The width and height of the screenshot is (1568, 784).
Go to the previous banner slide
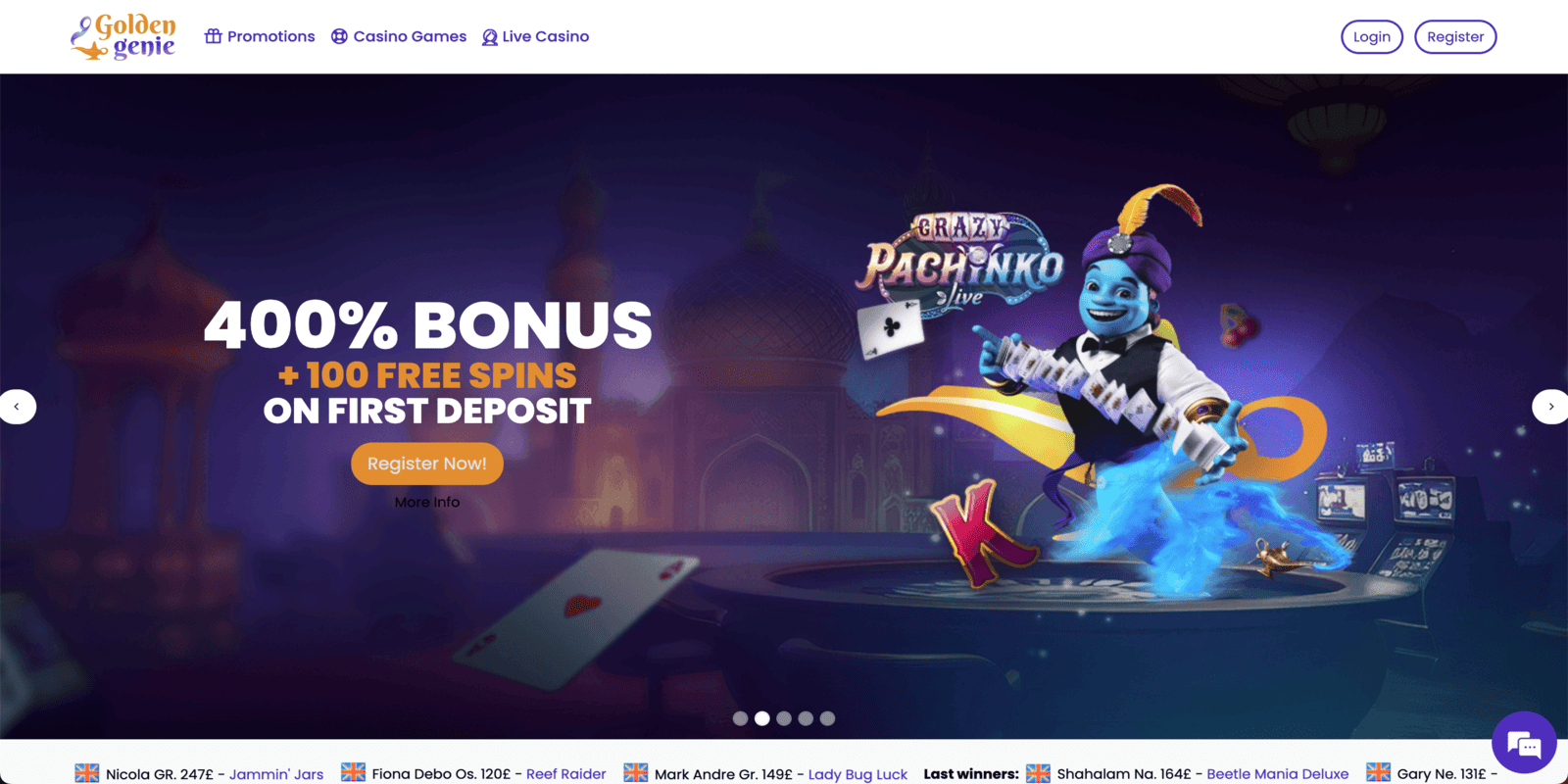(17, 407)
